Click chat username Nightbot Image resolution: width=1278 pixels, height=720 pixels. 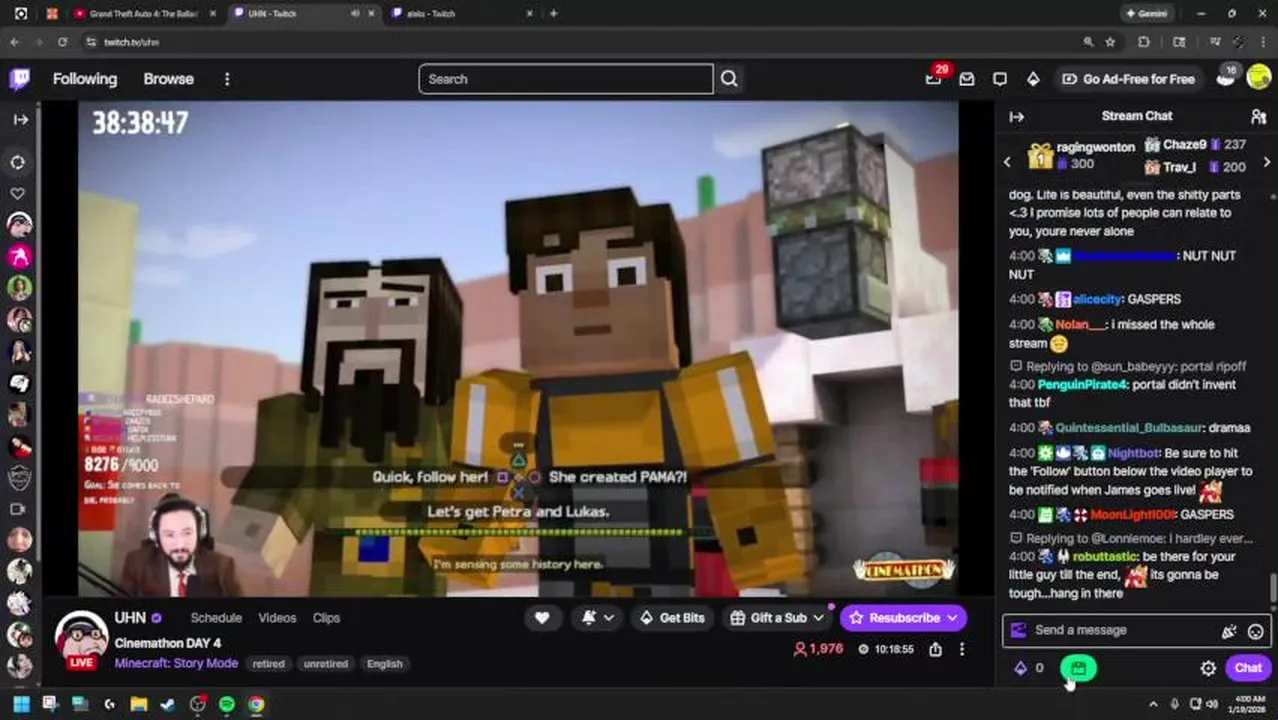tap(1132, 453)
